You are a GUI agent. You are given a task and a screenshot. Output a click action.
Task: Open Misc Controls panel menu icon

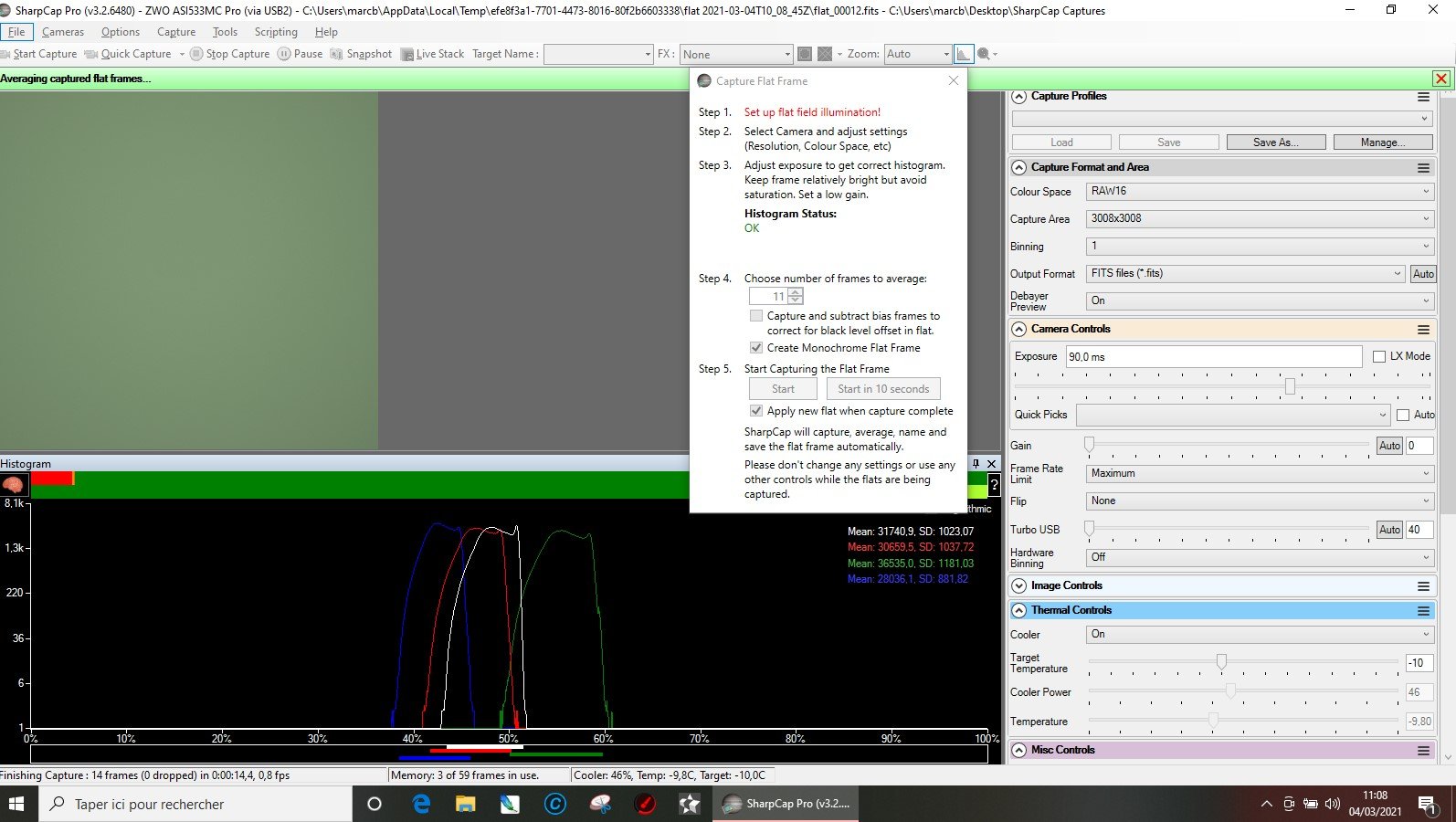point(1423,751)
